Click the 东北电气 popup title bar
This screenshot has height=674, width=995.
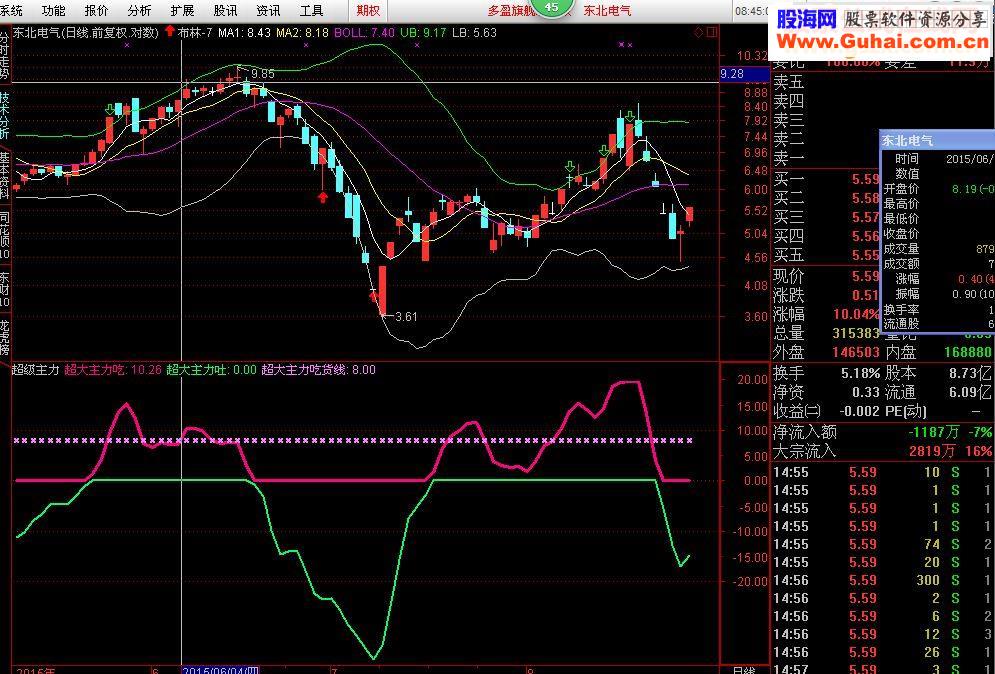coord(937,140)
